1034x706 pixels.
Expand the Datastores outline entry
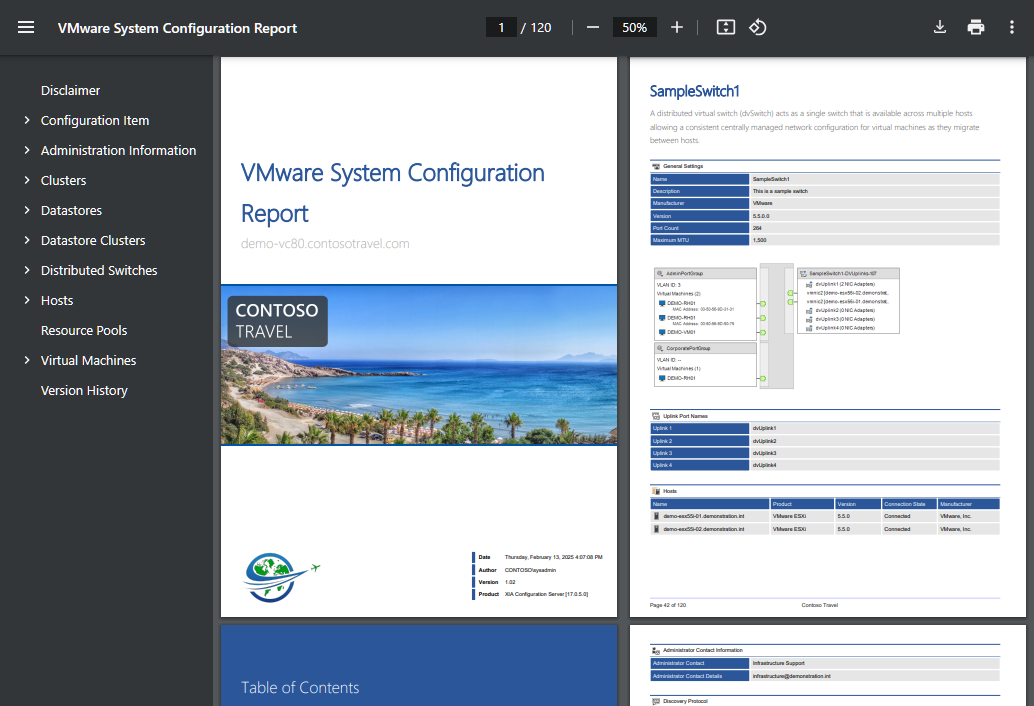[x=27, y=210]
